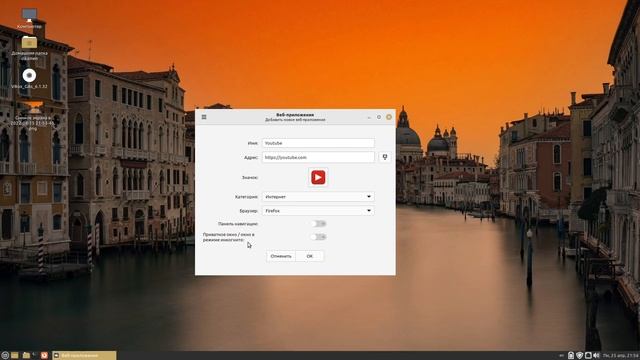Open the network tray icon

click(588, 356)
